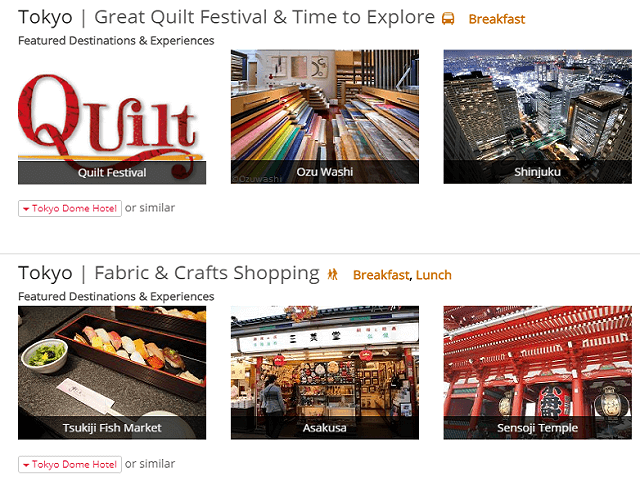Open the Tsukiji Fish Market sushi photo
Viewport: 640px width, 480px height.
[112, 373]
